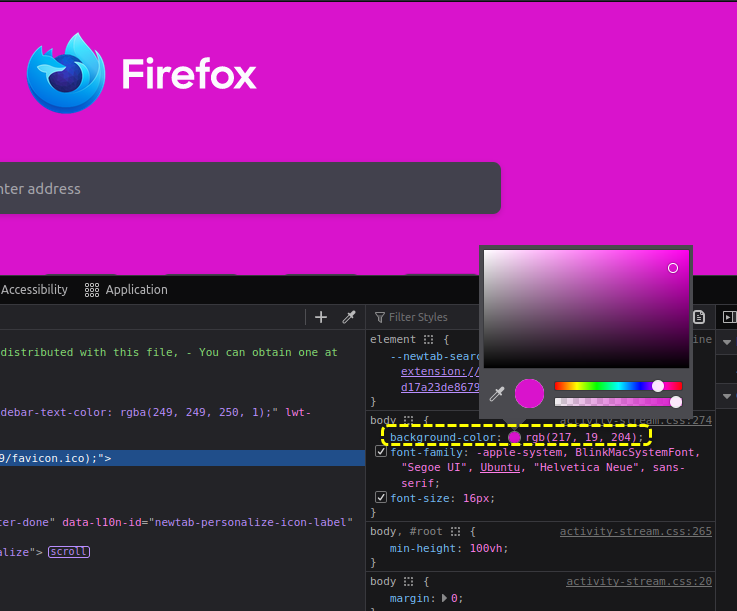737x611 pixels.
Task: Open the Accessibility devtools tab
Action: click(34, 290)
